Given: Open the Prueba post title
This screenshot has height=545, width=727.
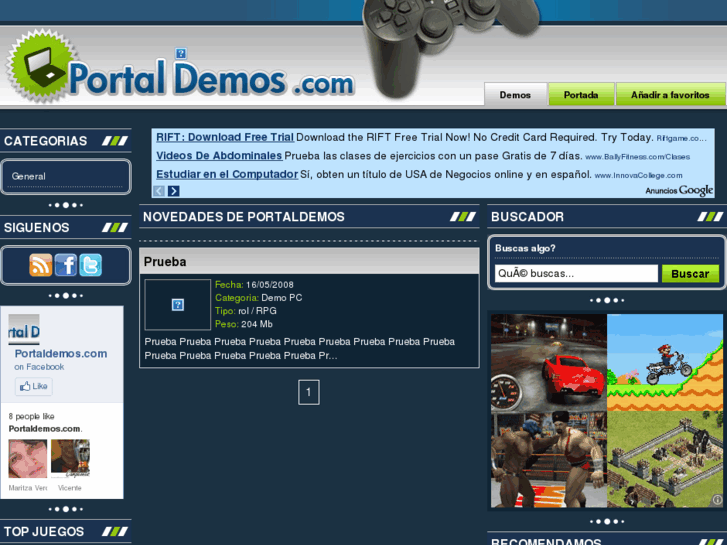Looking at the screenshot, I should click(x=165, y=262).
